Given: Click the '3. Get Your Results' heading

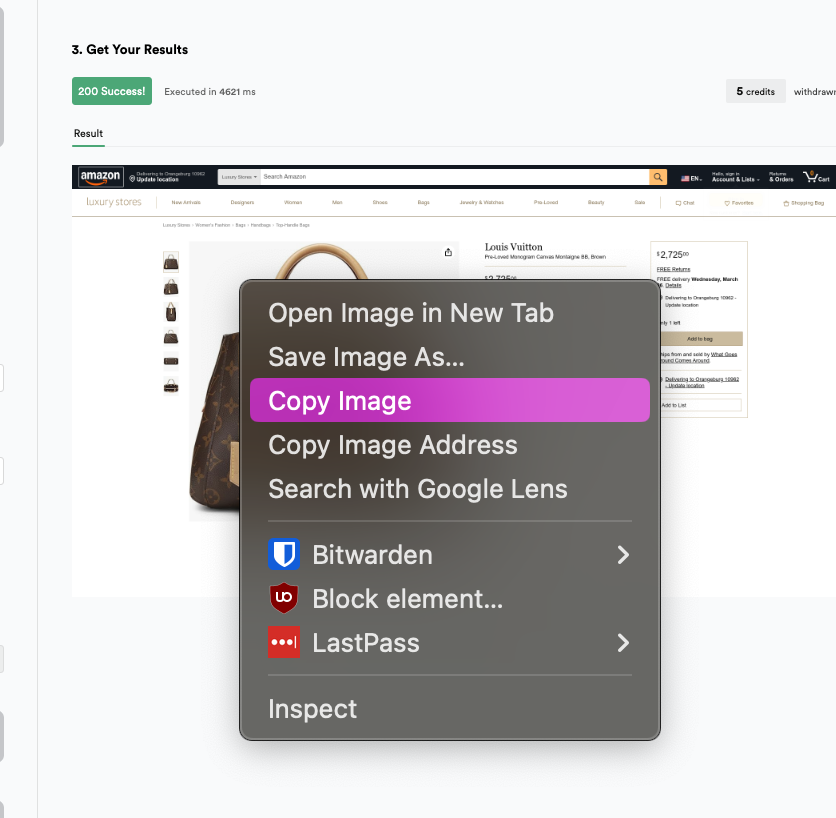Looking at the screenshot, I should tap(130, 50).
